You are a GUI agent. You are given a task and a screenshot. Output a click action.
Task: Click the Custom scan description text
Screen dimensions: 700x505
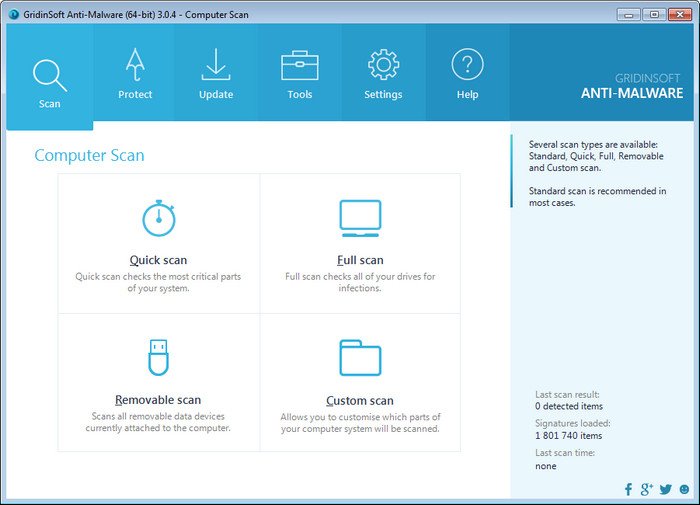click(x=360, y=423)
